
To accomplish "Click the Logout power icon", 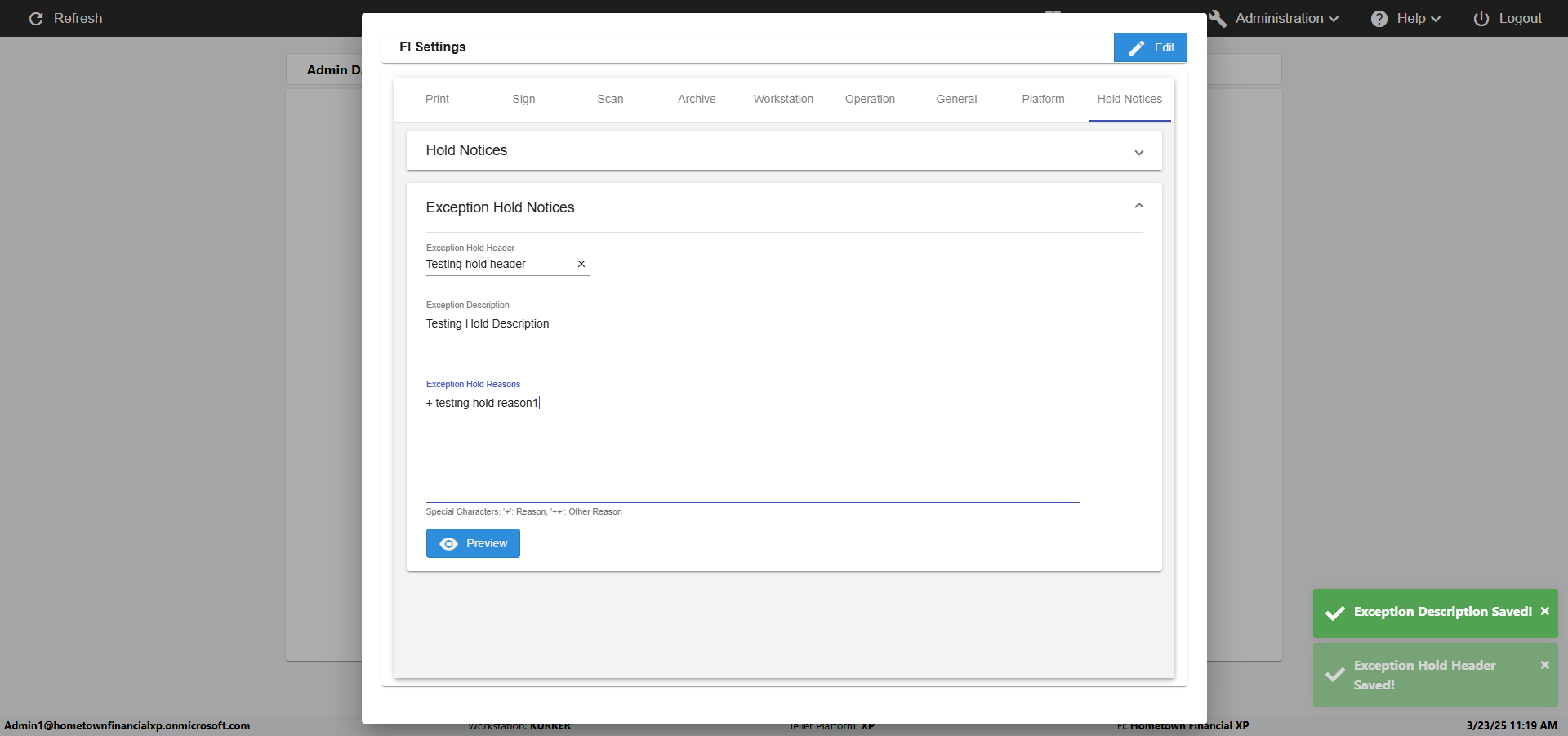I will point(1481,19).
